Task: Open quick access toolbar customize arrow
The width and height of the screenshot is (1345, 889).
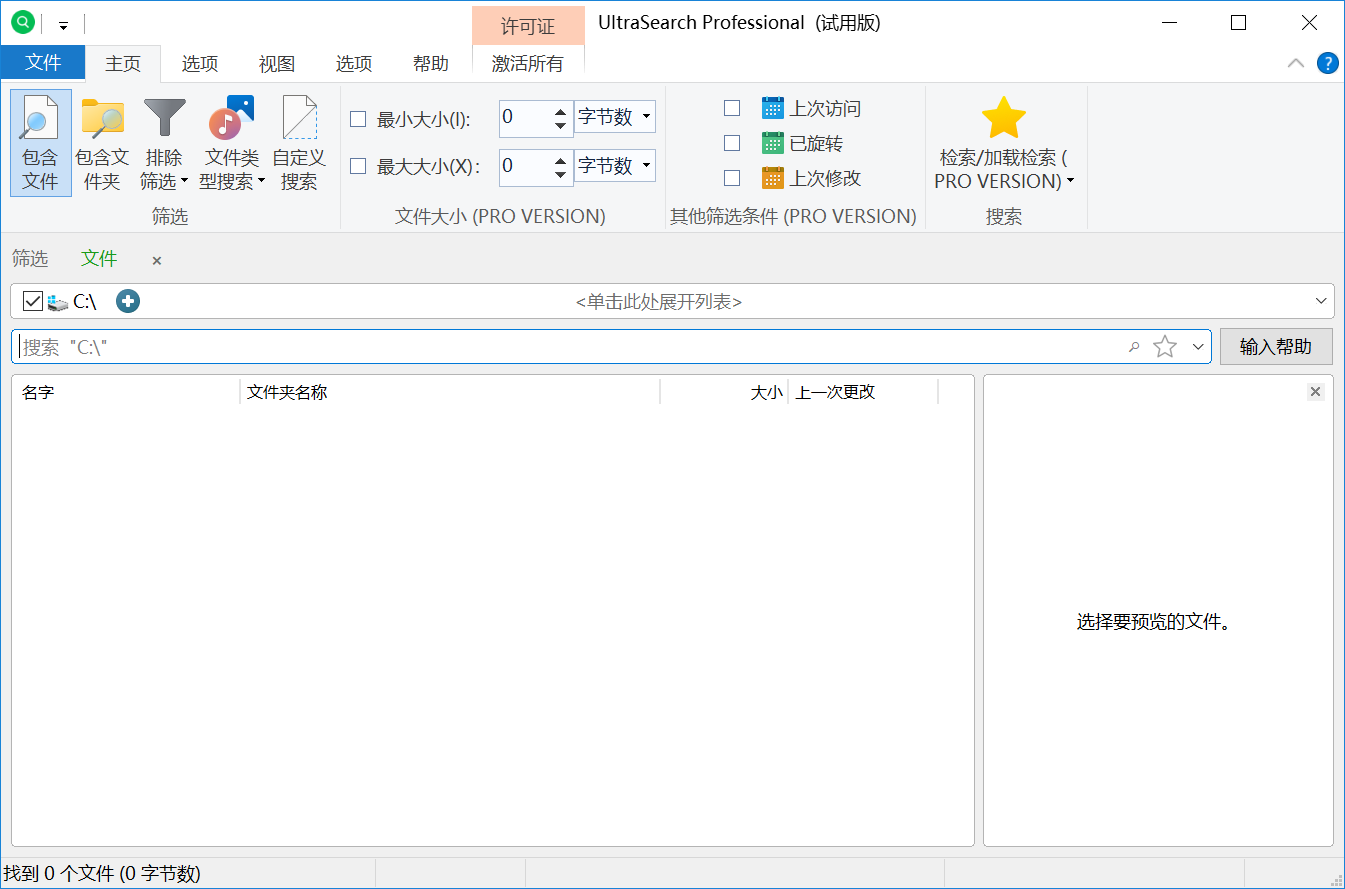Action: coord(63,24)
